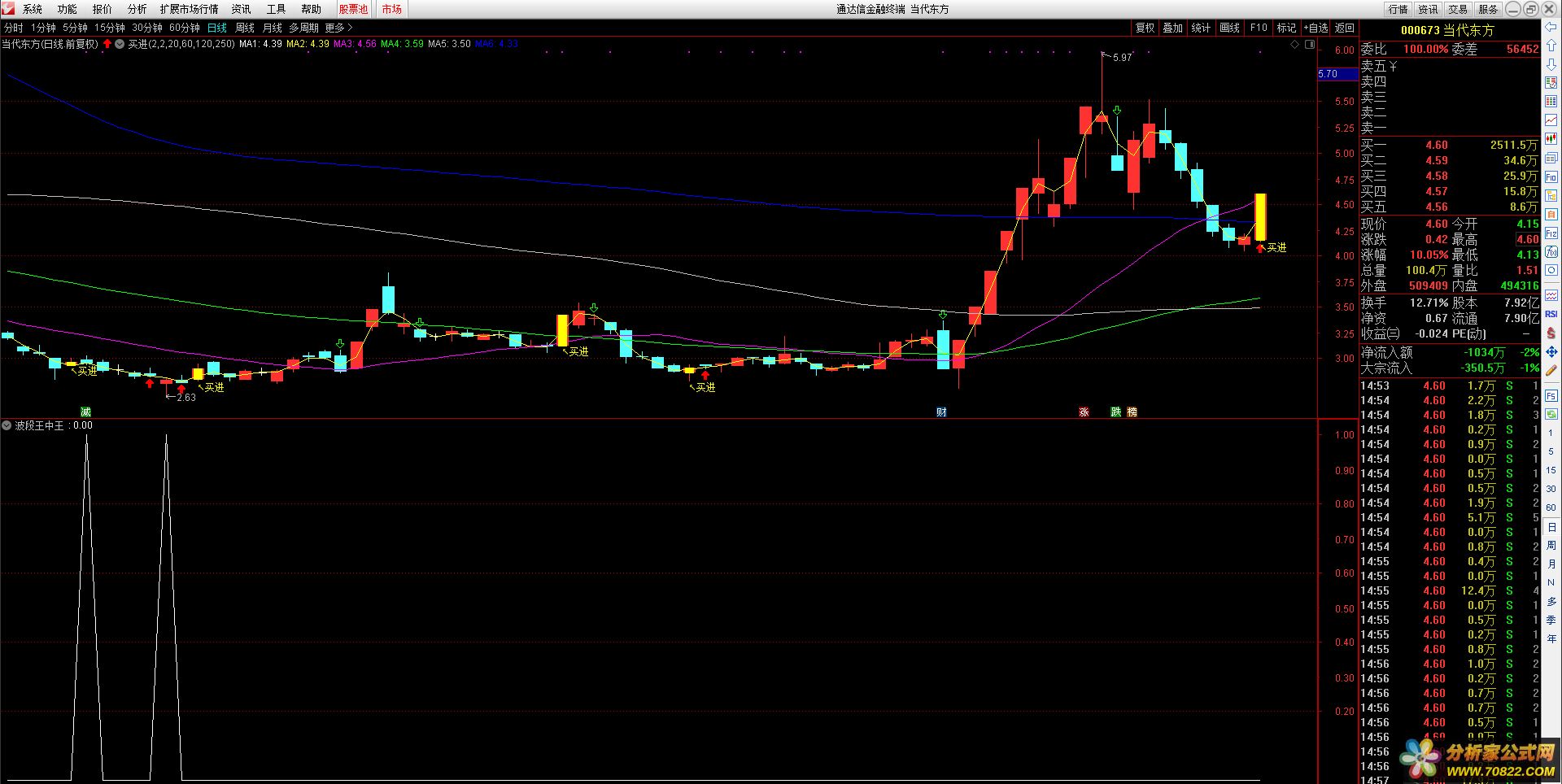This screenshot has height=784, width=1562.
Task: Switch to 1-minute via sidebar '1' button
Action: click(1551, 433)
